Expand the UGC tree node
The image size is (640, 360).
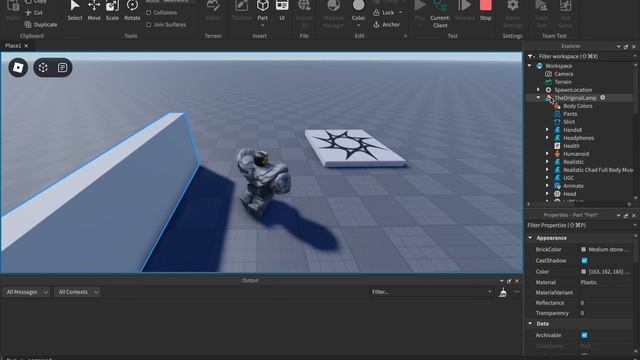point(547,178)
